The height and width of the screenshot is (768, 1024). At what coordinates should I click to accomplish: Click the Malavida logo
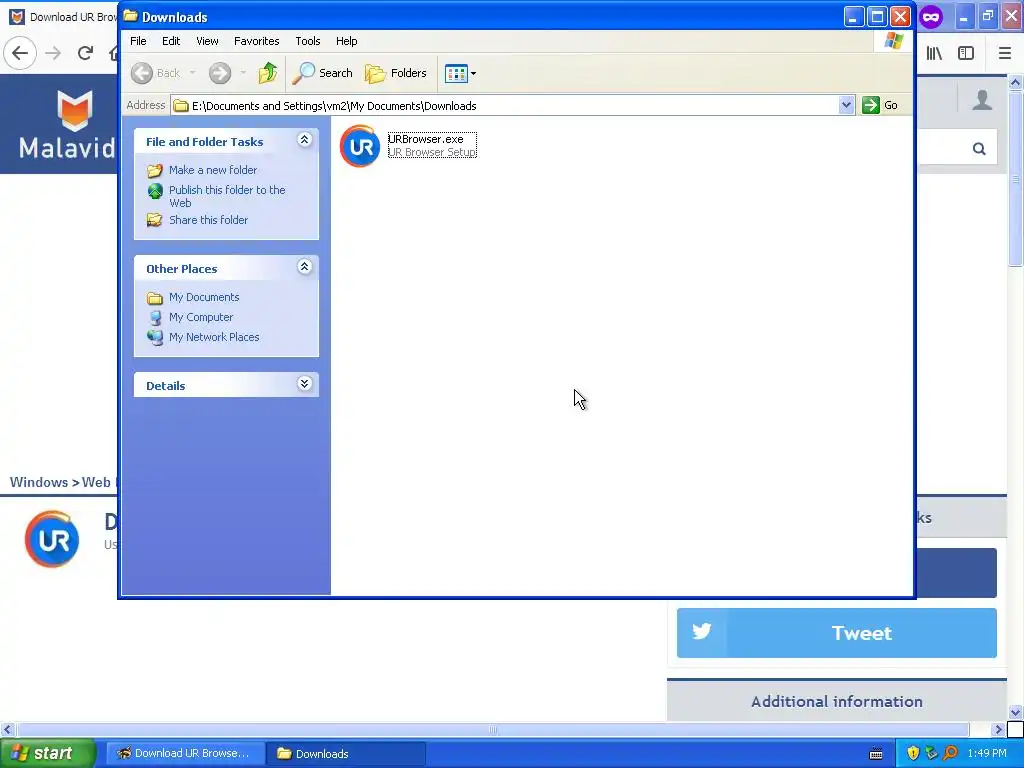click(67, 125)
